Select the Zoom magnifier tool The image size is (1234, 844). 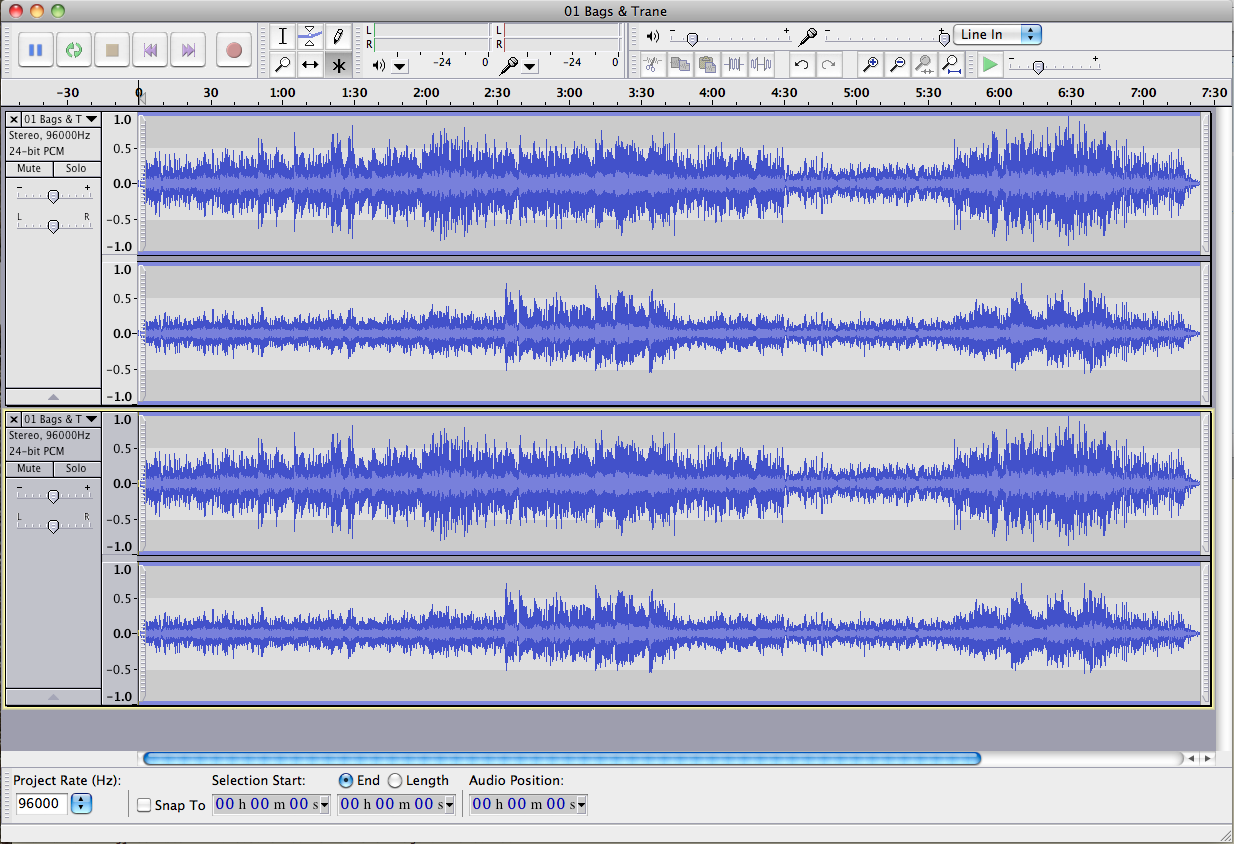(283, 65)
